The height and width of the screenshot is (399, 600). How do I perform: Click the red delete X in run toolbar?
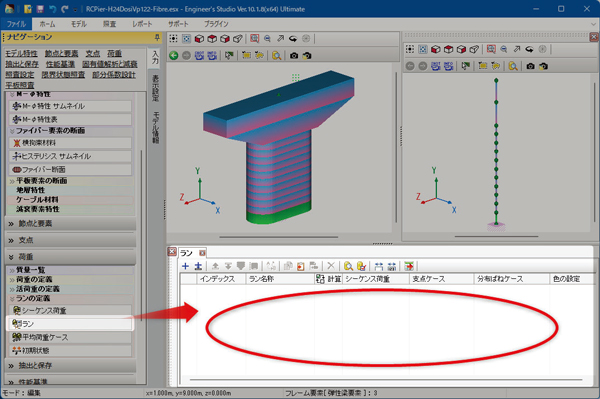(331, 266)
